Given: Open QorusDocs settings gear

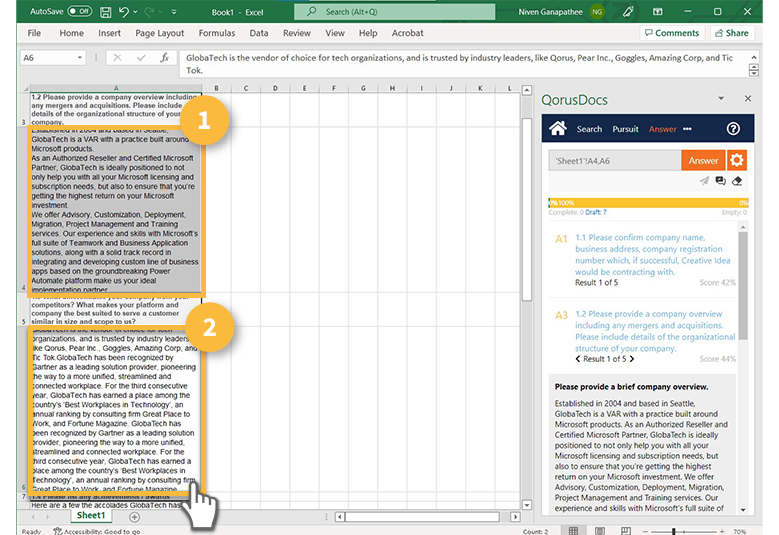Looking at the screenshot, I should click(736, 160).
